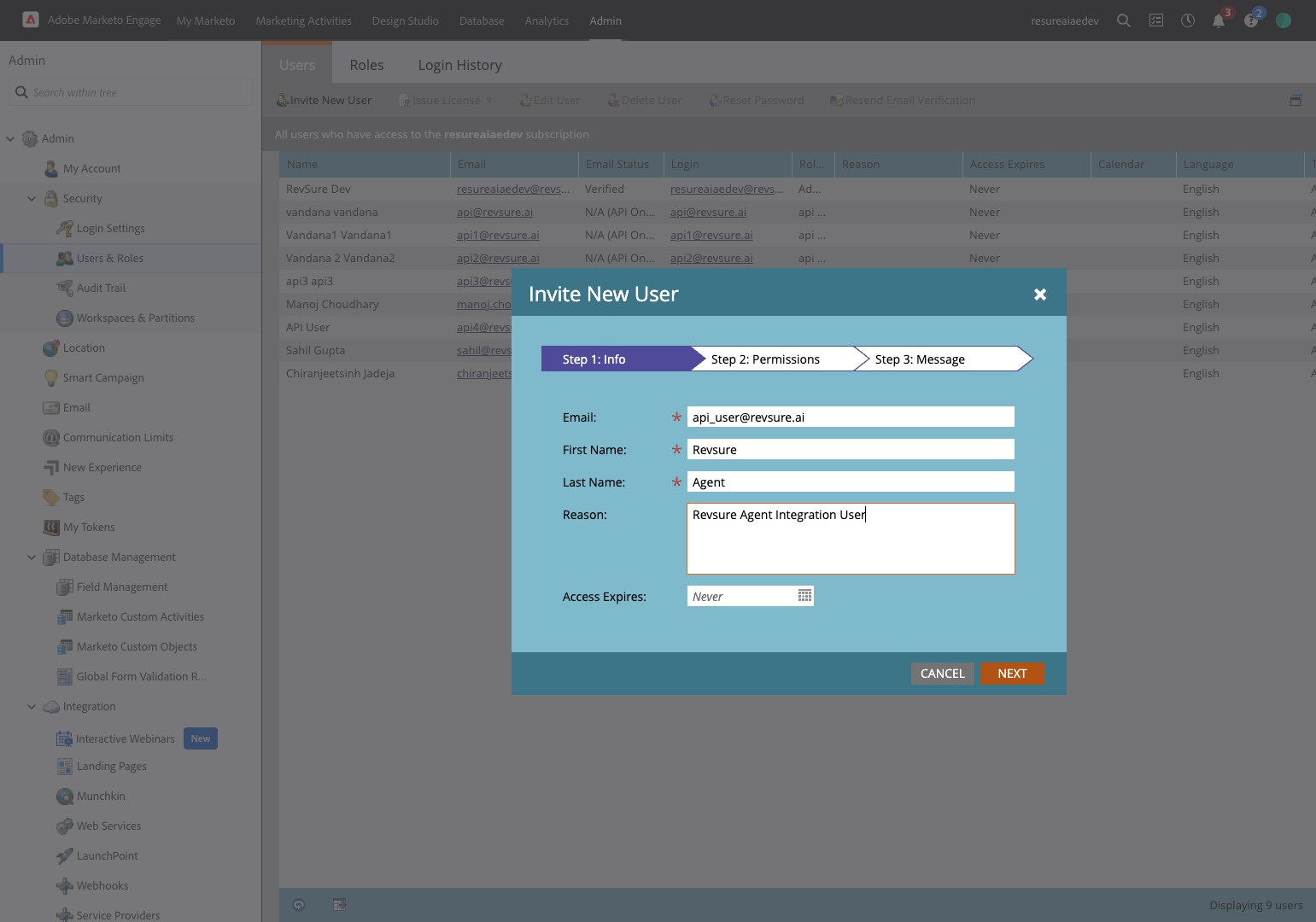
Task: Click api2@revsure.ai login link
Action: point(711,259)
